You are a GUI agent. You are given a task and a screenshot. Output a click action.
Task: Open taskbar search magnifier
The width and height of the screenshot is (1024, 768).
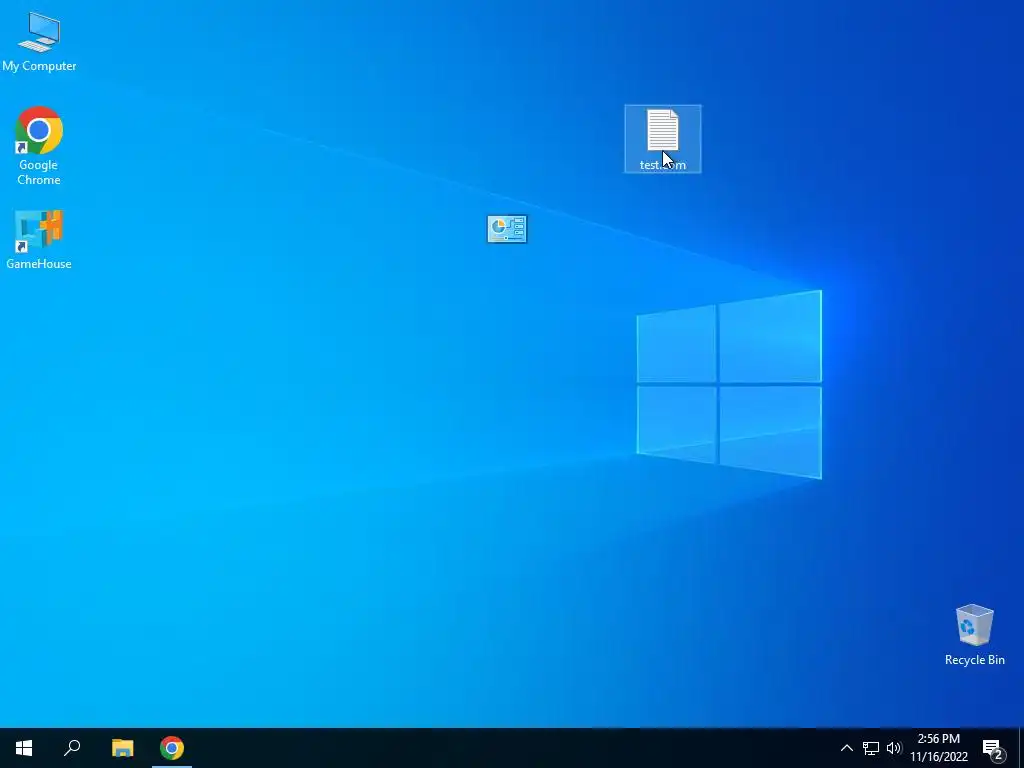click(72, 748)
